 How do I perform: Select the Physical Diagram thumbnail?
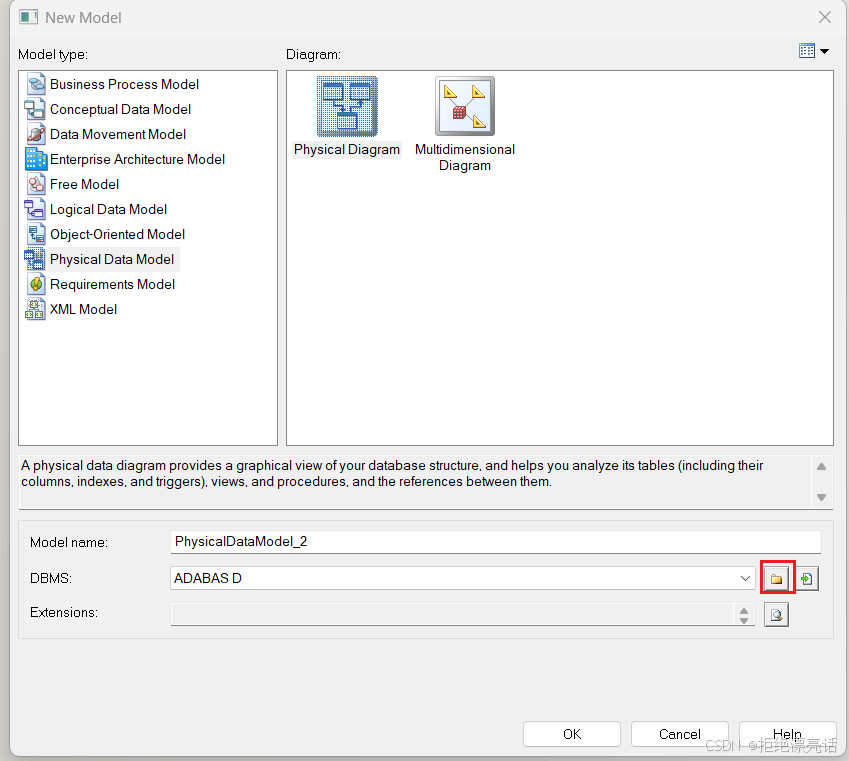tap(345, 105)
